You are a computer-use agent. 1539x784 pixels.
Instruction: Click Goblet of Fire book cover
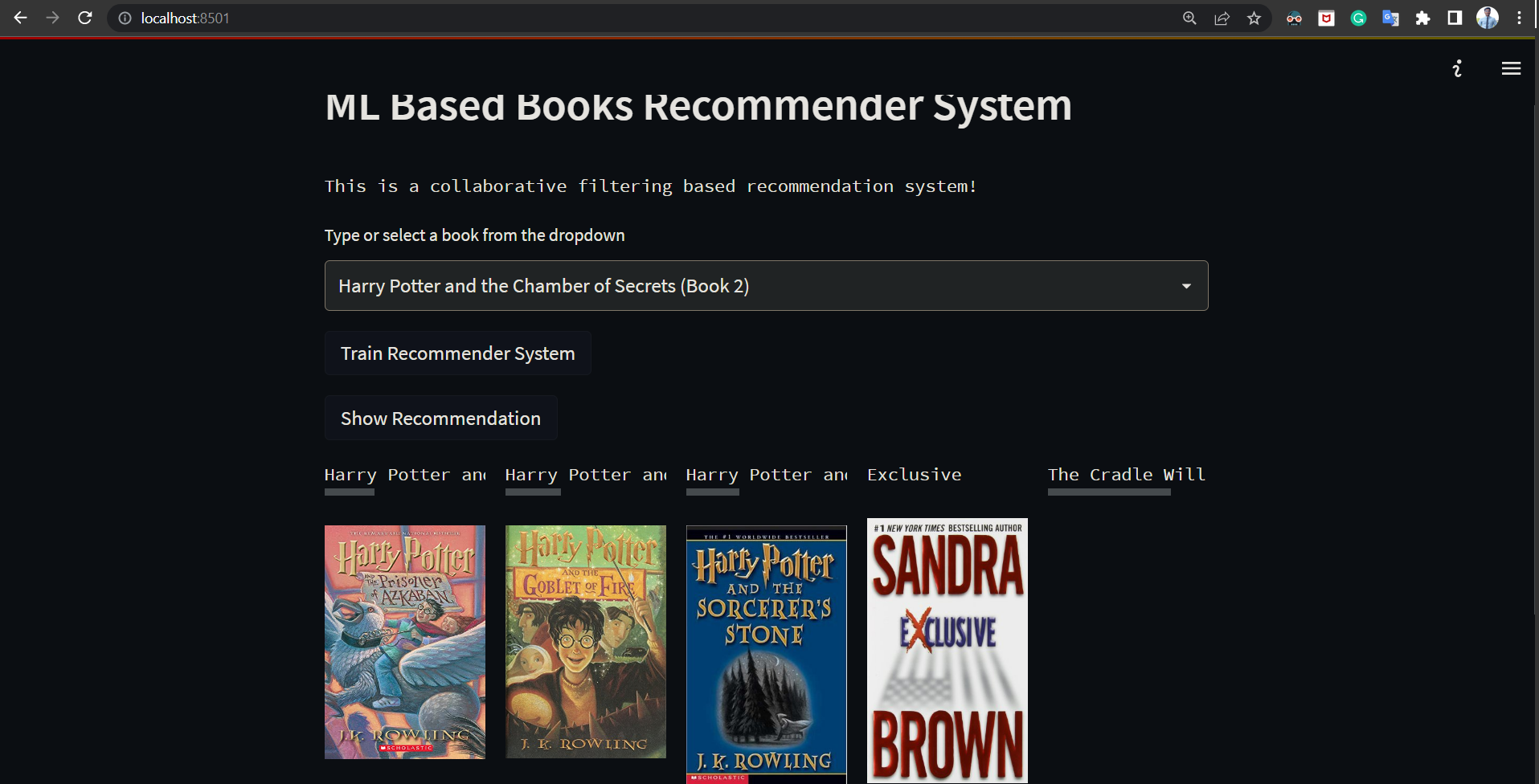click(586, 642)
